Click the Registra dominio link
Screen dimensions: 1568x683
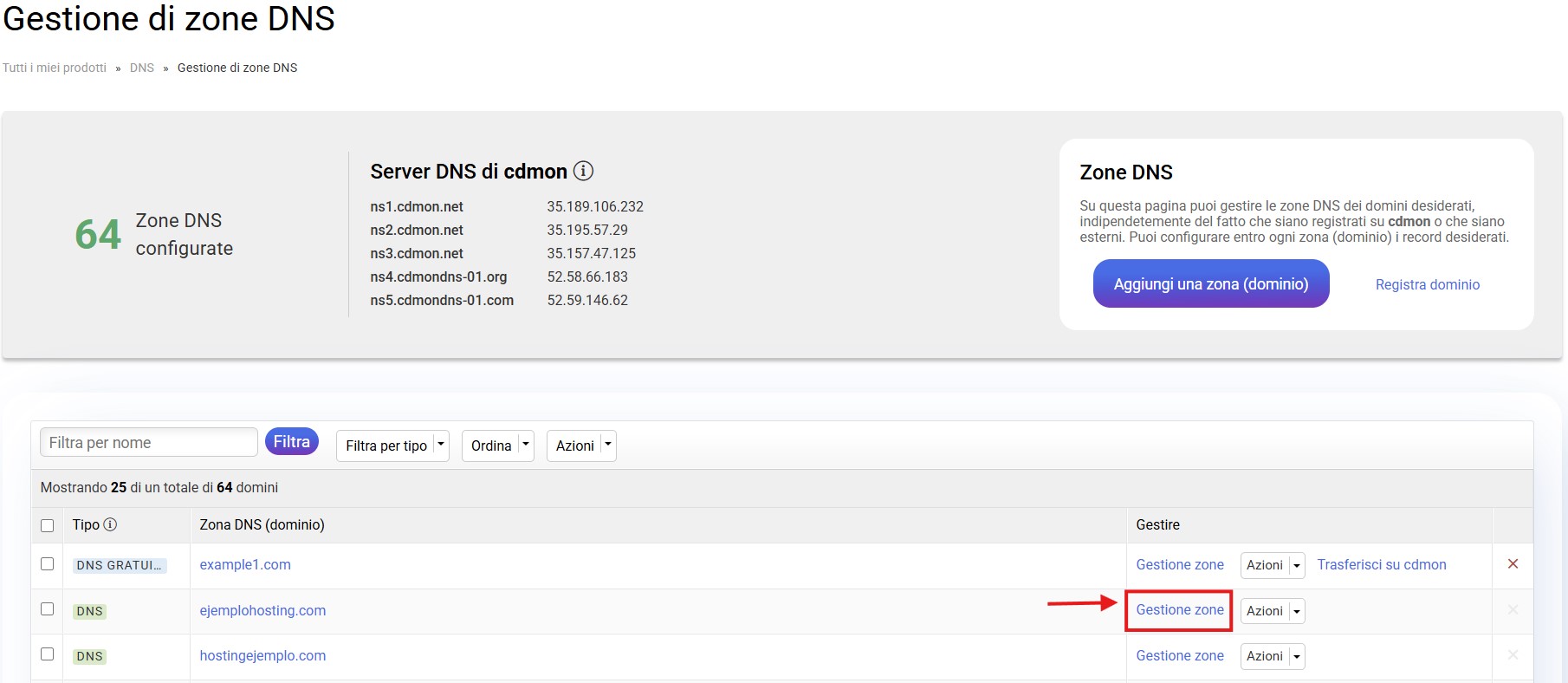click(1427, 284)
